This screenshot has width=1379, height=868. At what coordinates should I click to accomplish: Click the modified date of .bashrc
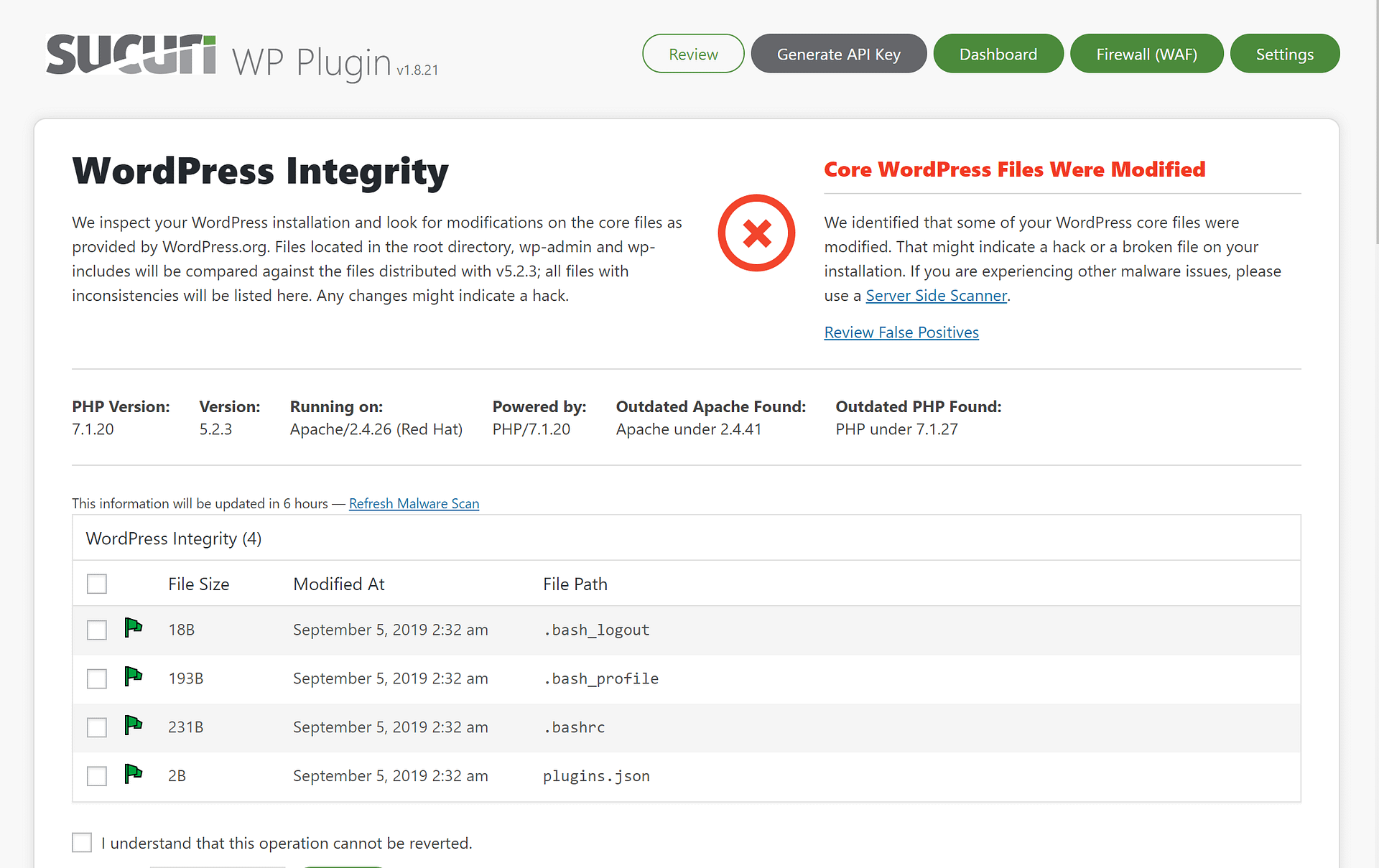(x=391, y=727)
